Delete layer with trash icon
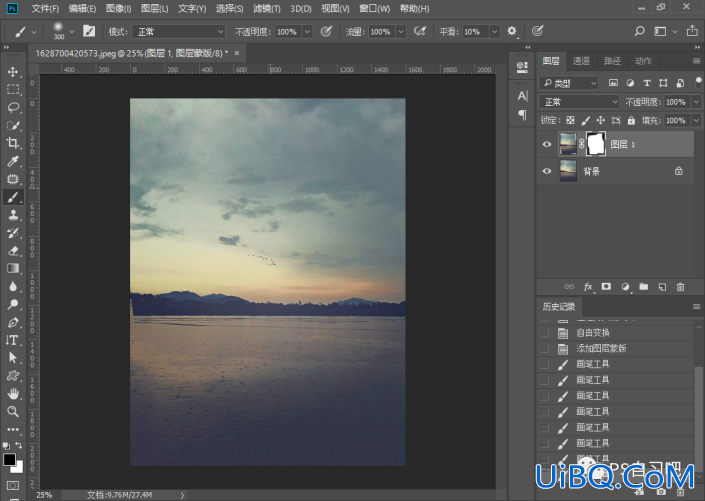Screen dimensions: 705x501 click(x=681, y=287)
